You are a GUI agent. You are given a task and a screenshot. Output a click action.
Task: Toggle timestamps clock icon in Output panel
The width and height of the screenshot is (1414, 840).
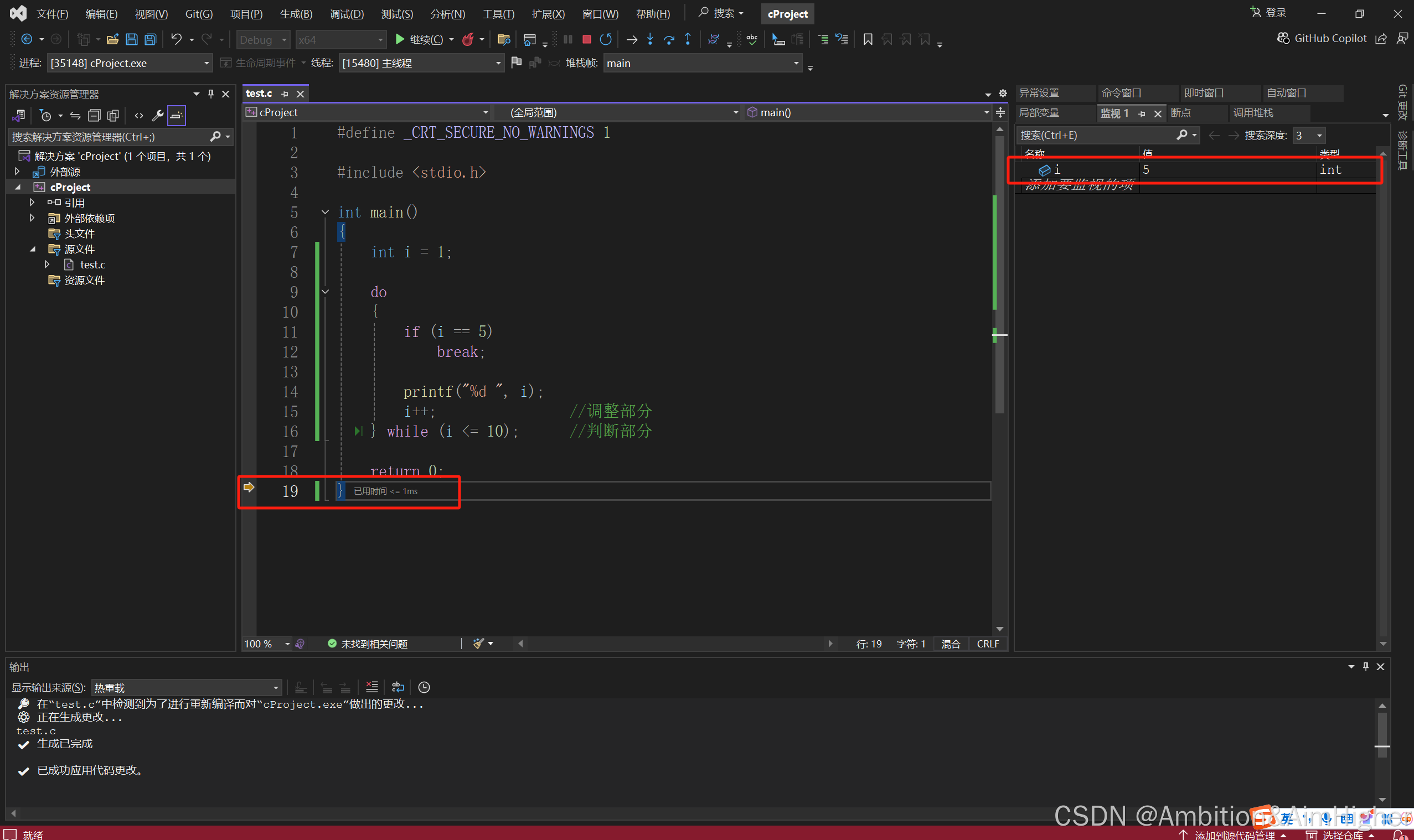[424, 687]
